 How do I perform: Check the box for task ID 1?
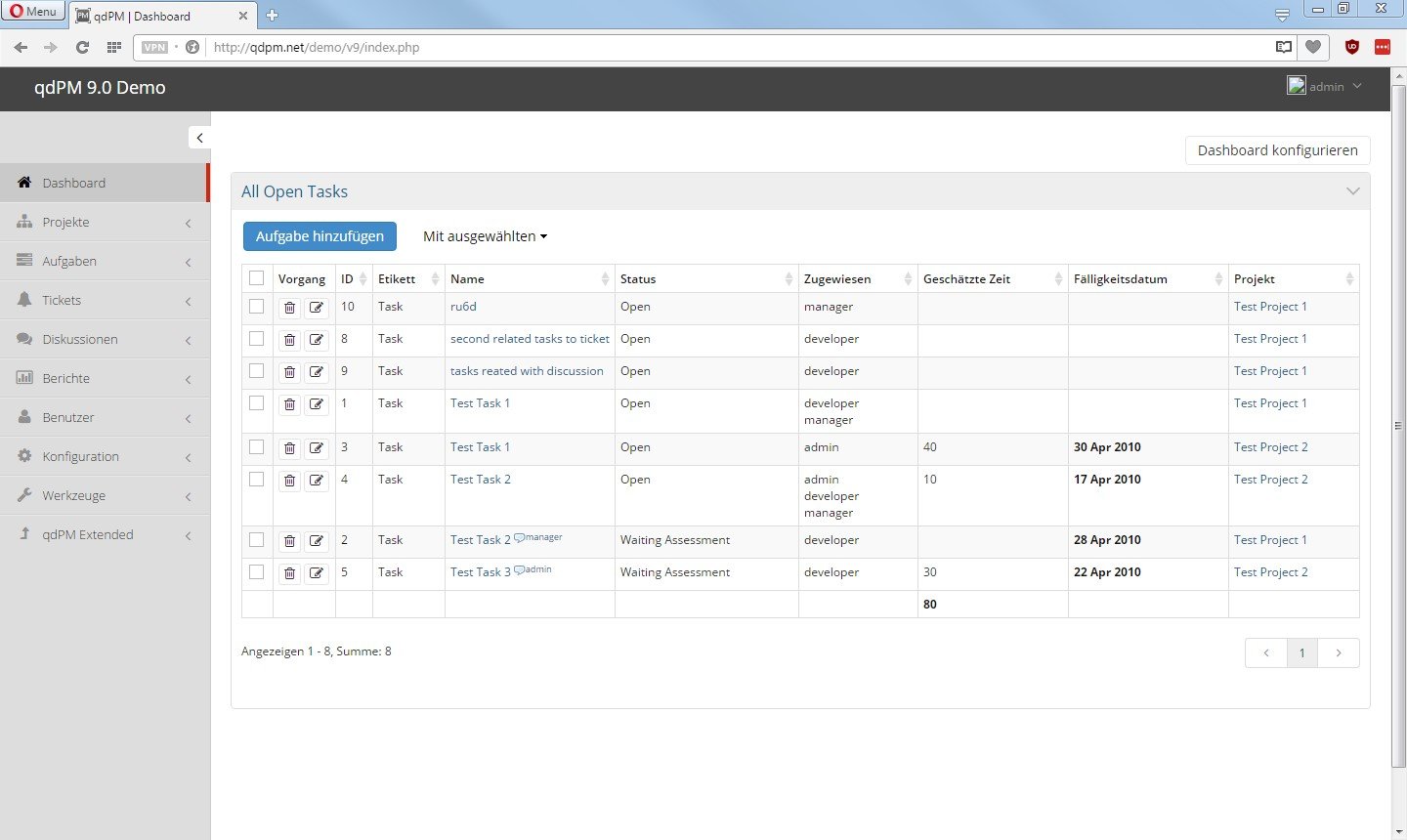point(256,403)
